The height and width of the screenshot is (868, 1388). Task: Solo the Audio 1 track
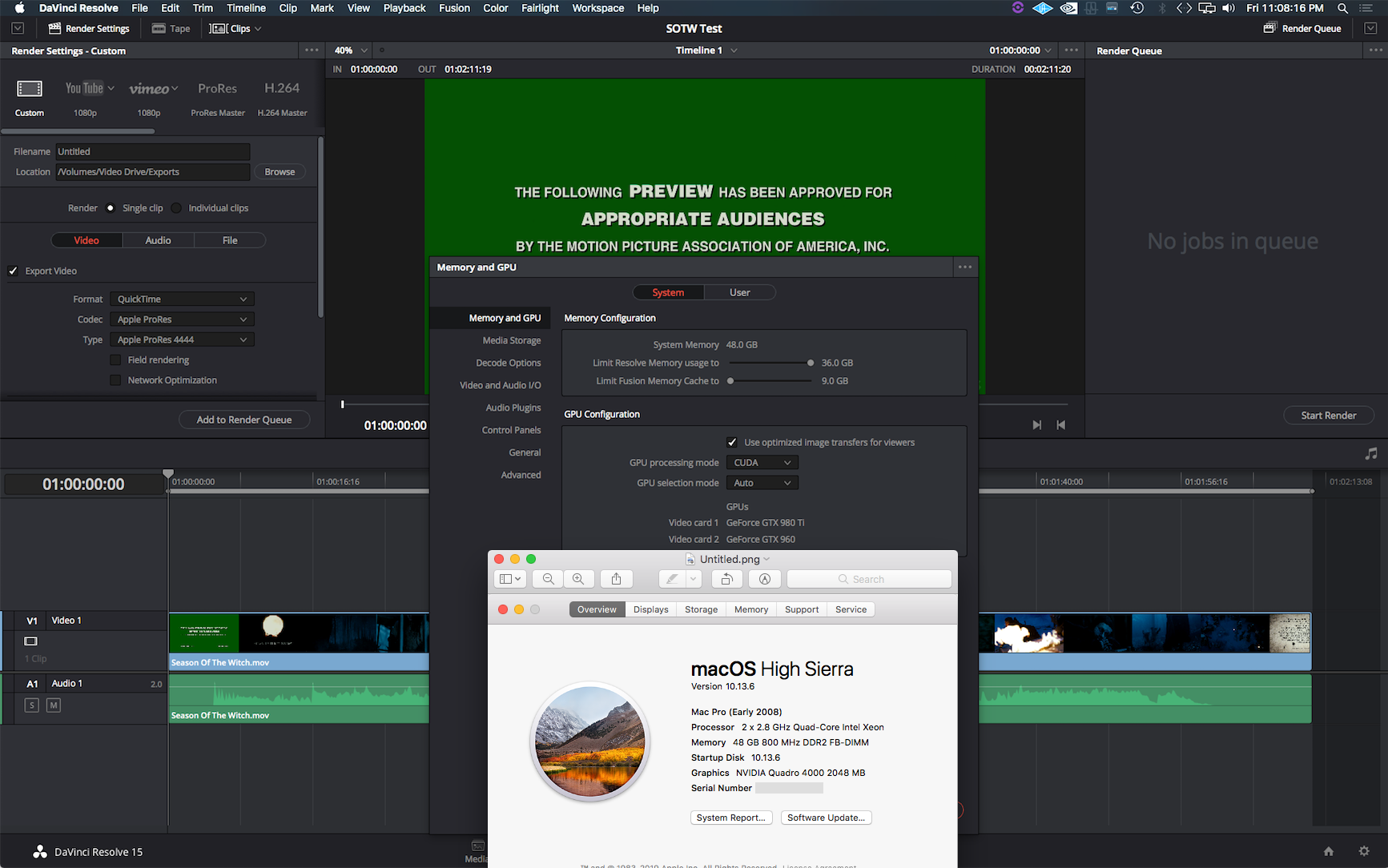(x=32, y=705)
